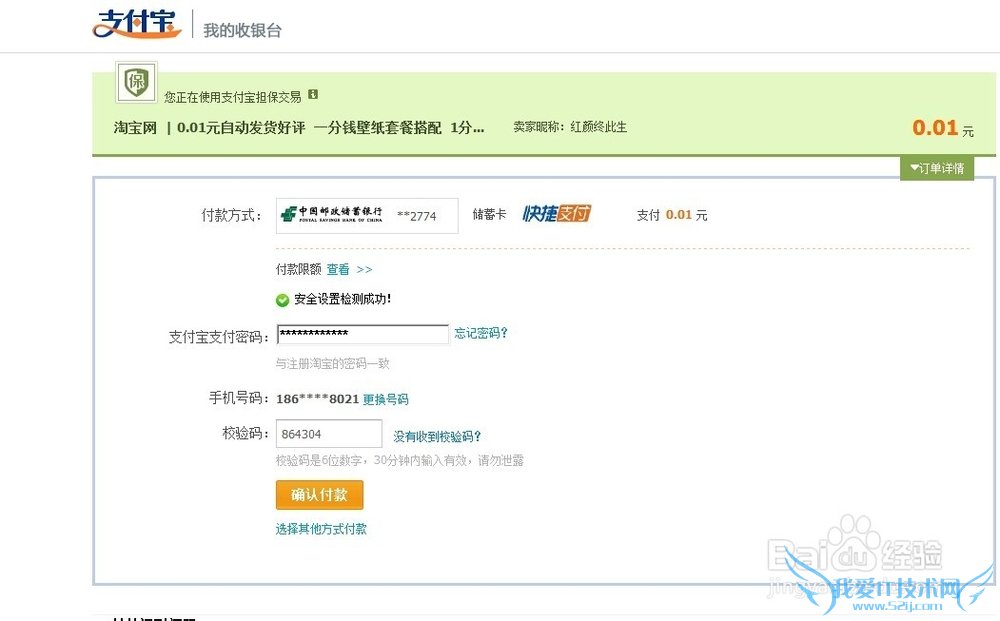
Task: Click the green 保 guarantee shield icon
Action: (x=136, y=82)
